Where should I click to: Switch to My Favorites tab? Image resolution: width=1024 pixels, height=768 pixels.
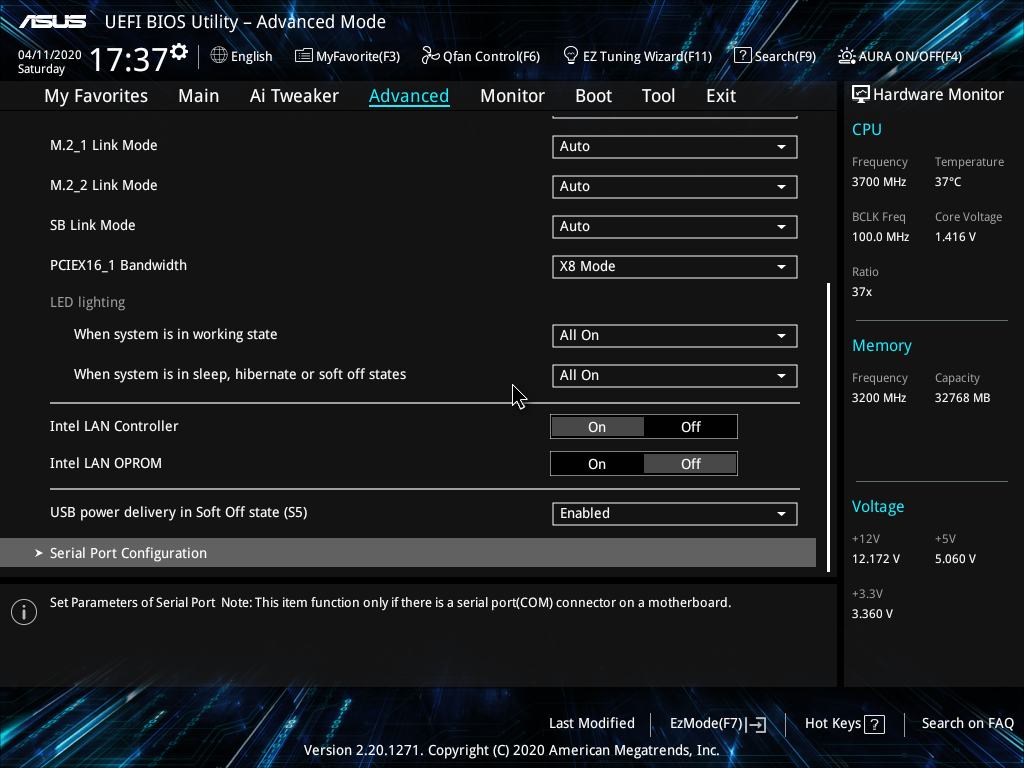96,95
